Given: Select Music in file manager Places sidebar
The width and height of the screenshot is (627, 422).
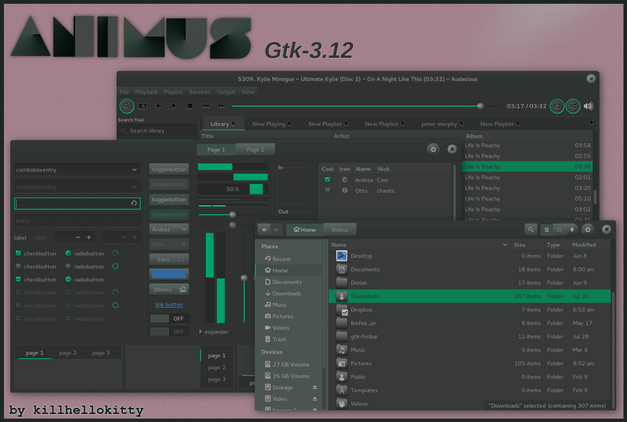Looking at the screenshot, I should click(276, 305).
